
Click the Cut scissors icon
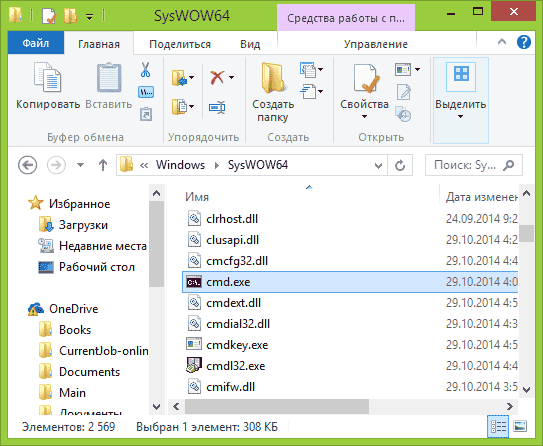145,70
